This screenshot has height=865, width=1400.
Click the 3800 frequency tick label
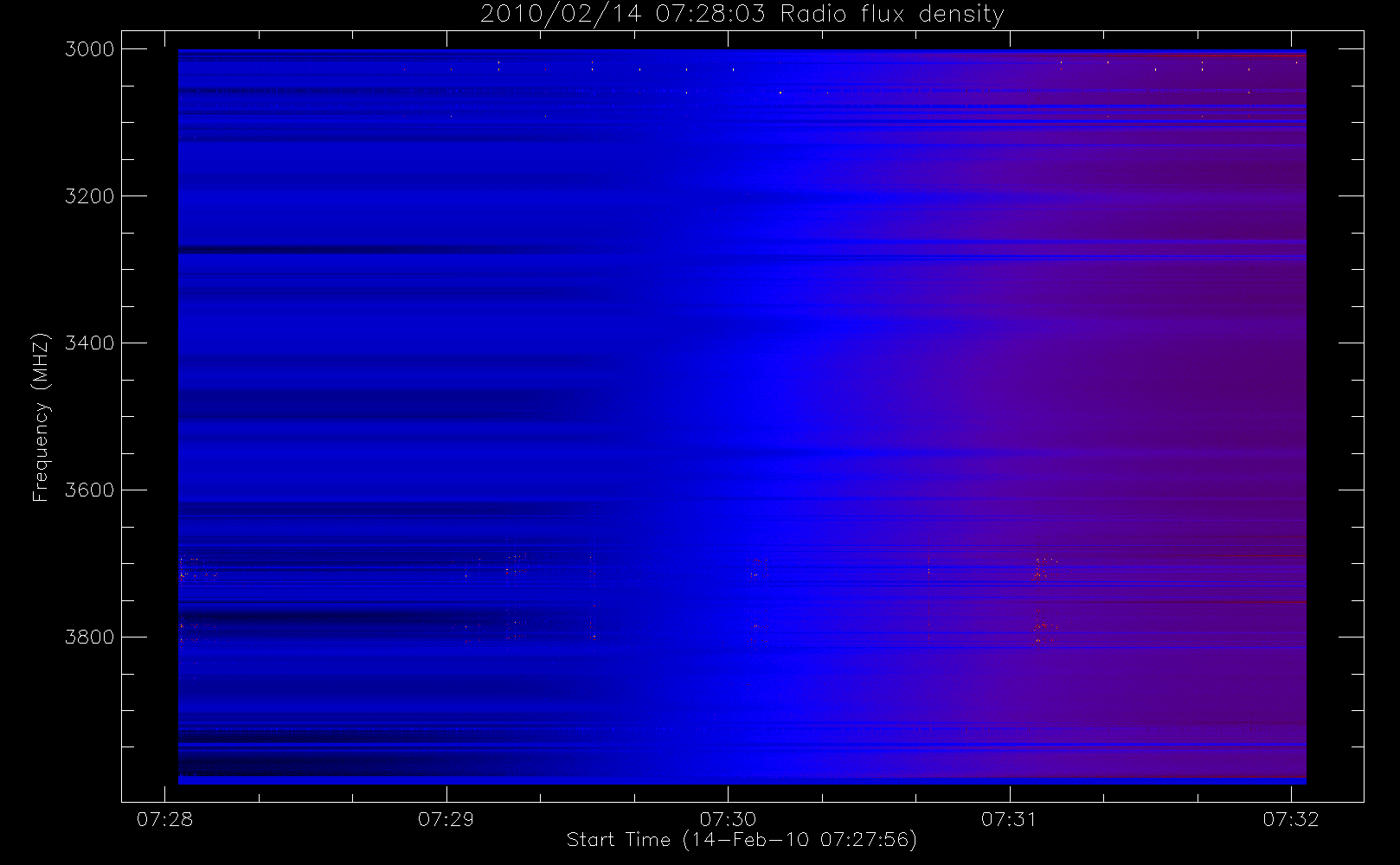click(90, 638)
